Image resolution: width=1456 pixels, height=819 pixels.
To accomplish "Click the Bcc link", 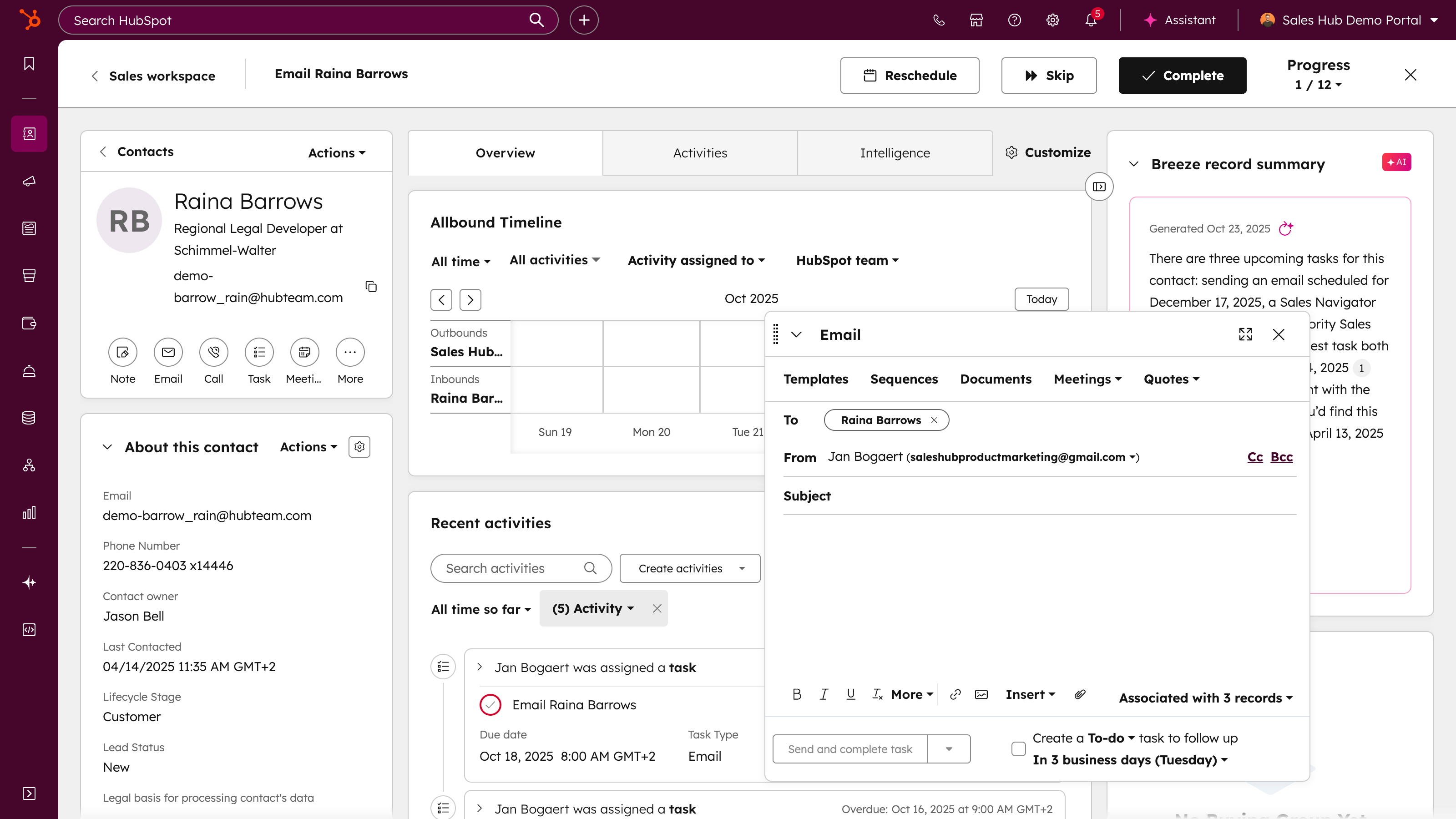I will [1281, 457].
